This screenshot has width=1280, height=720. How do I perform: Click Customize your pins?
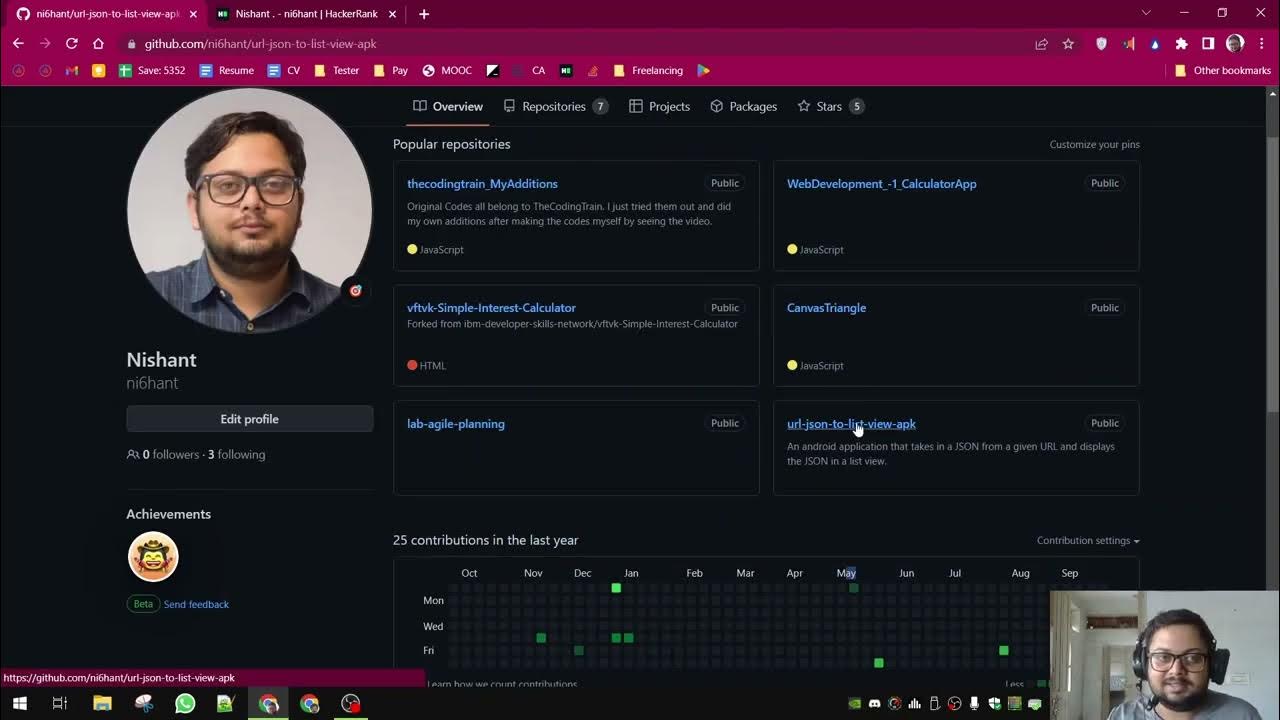[x=1095, y=144]
